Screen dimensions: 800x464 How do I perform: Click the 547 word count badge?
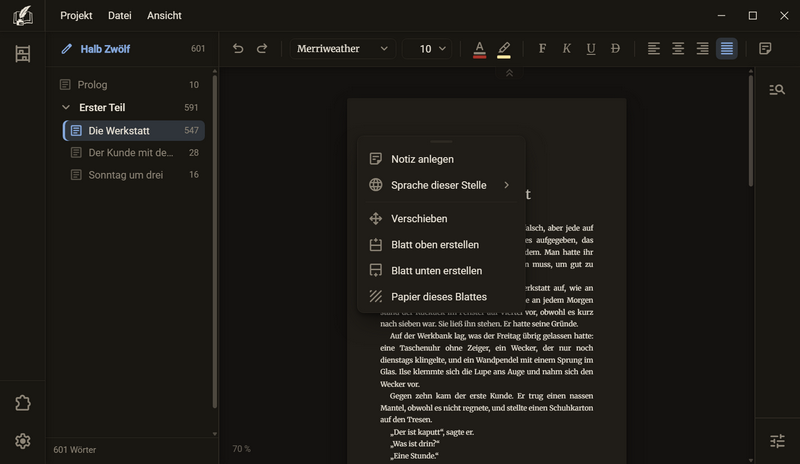(191, 131)
